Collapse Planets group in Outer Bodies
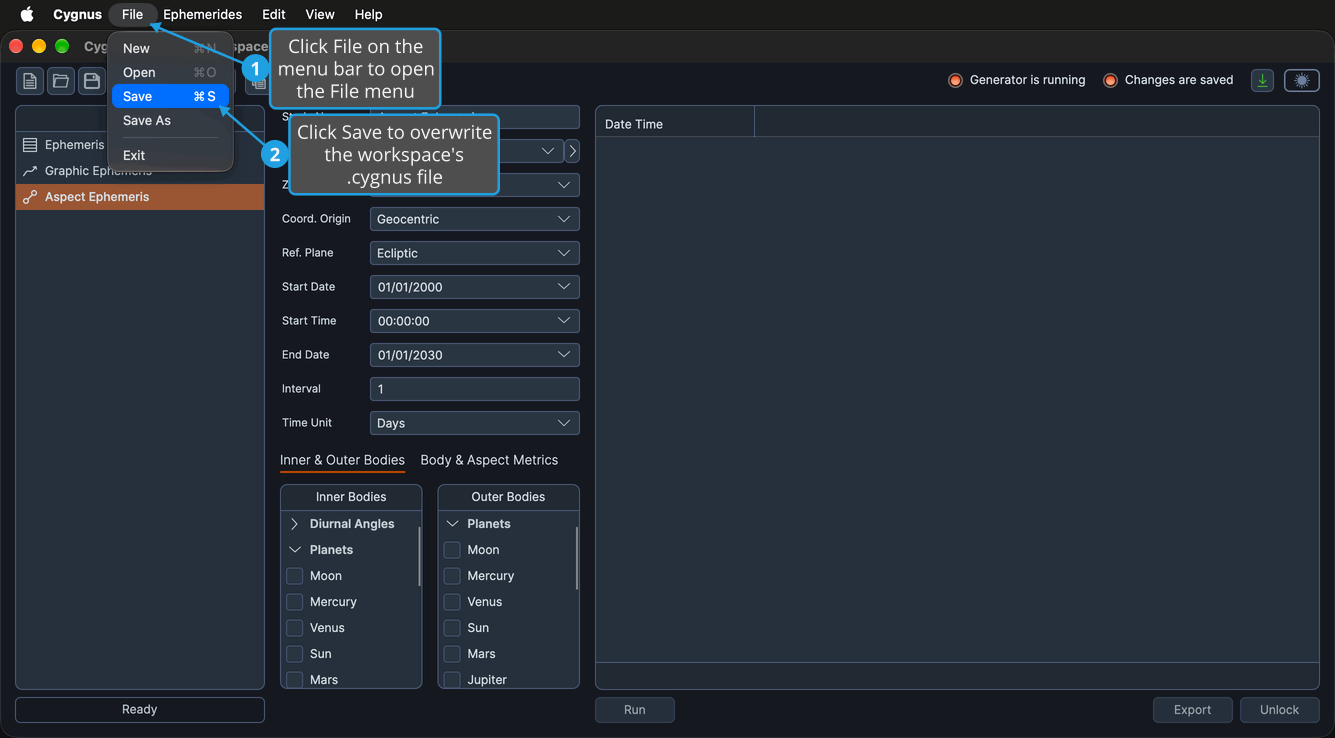Screen dimensions: 1335x738 tap(452, 524)
